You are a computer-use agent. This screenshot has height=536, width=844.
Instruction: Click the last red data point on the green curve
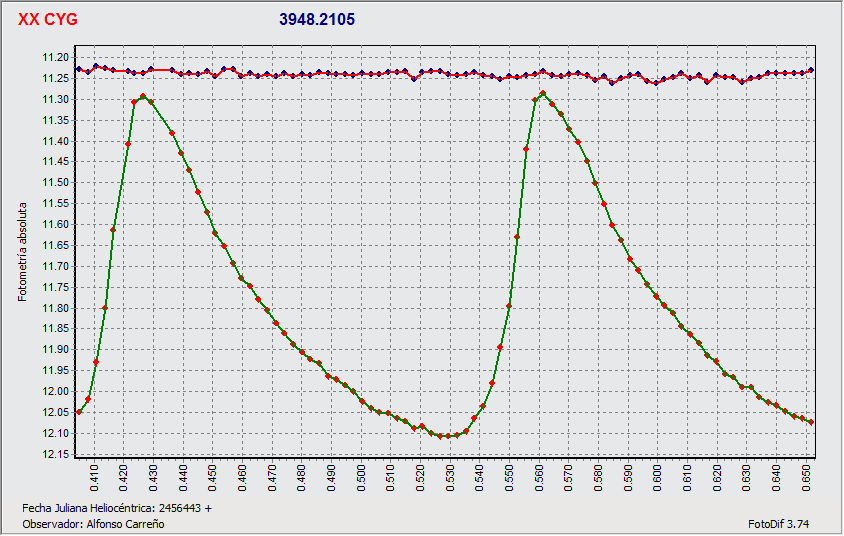pos(811,422)
